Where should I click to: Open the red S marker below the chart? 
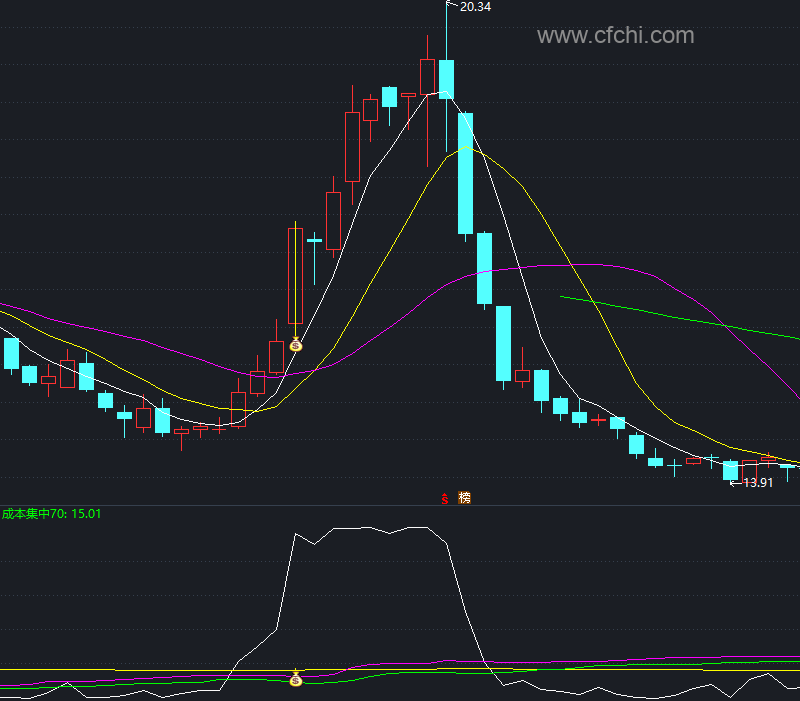point(445,498)
